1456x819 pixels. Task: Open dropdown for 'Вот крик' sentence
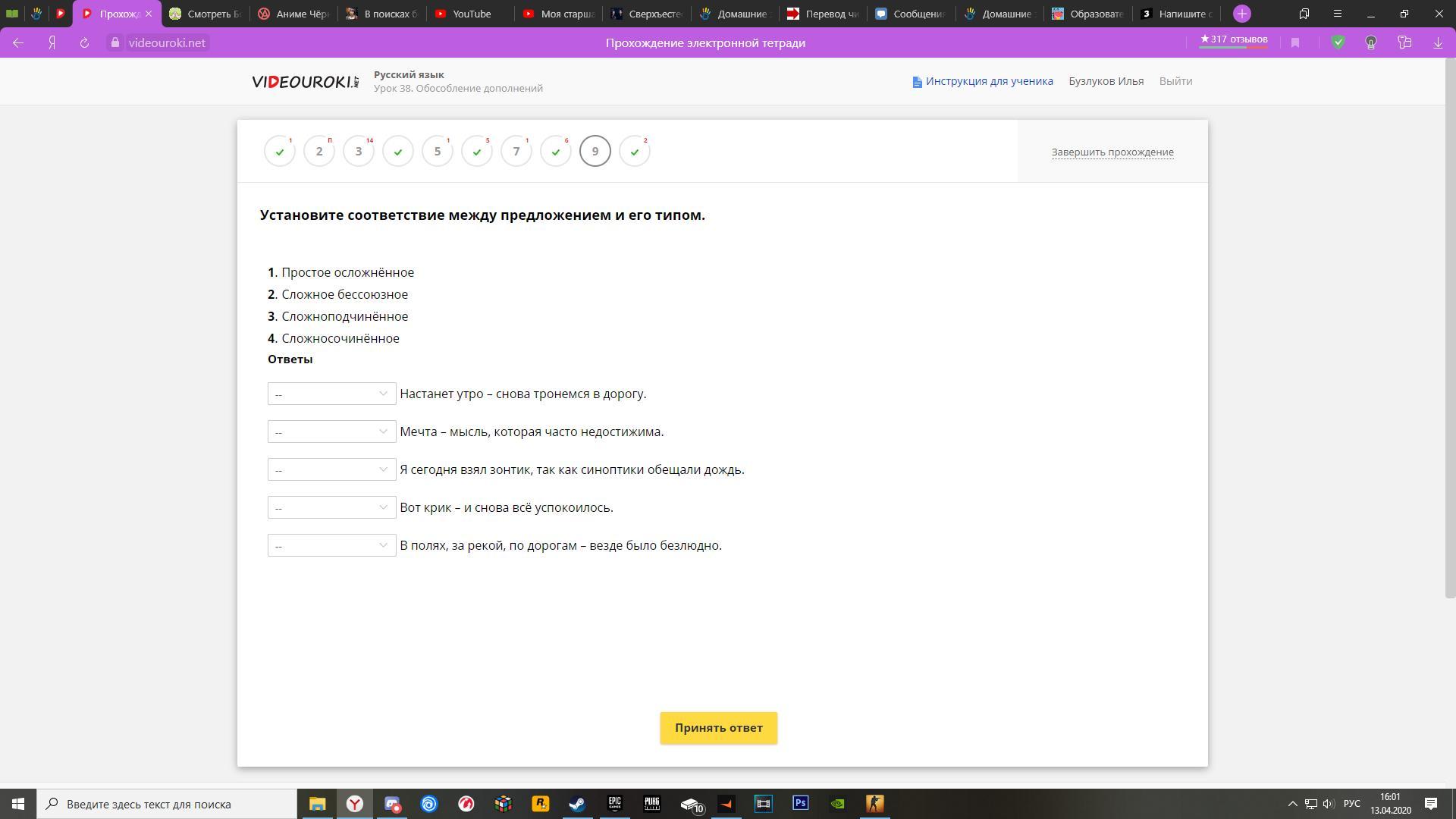pos(331,507)
